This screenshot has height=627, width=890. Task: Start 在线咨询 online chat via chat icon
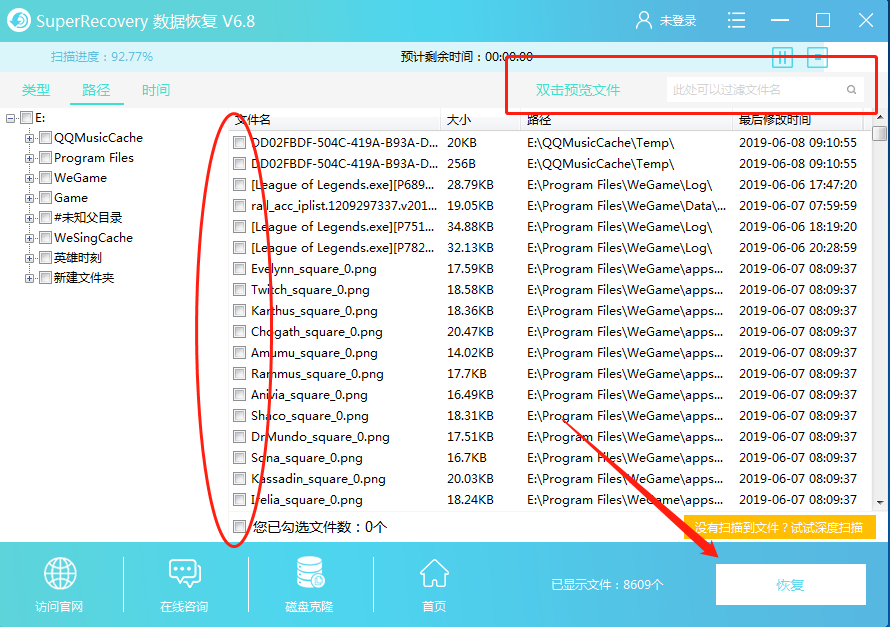(x=184, y=573)
